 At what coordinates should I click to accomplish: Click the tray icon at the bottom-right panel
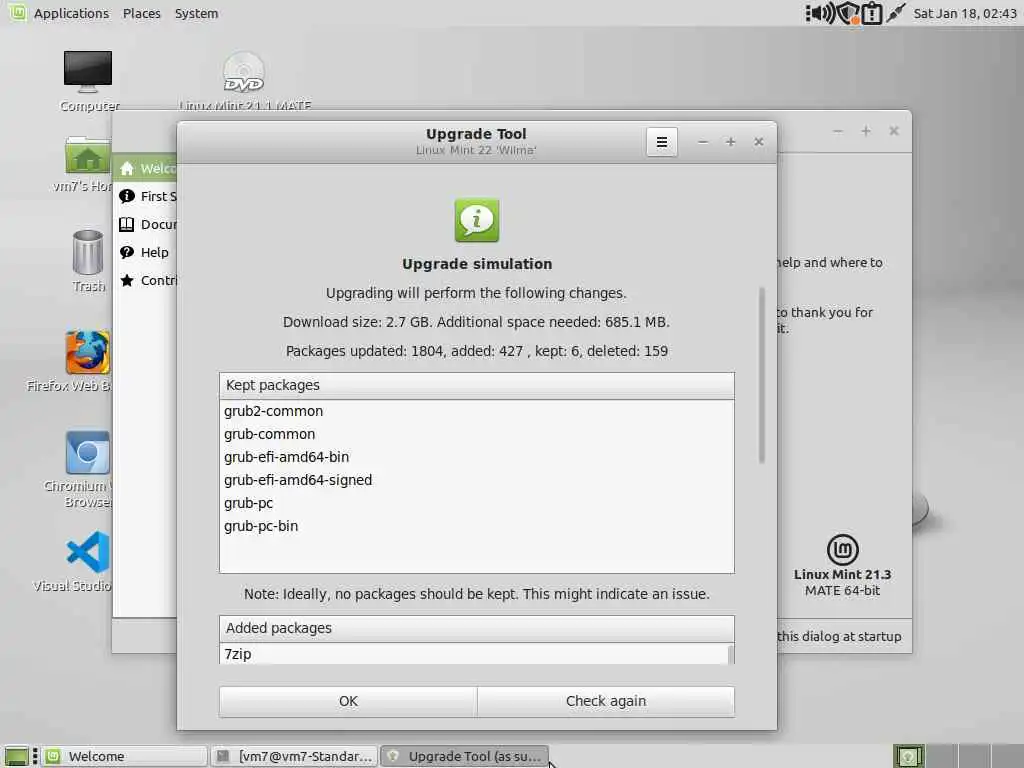[908, 756]
